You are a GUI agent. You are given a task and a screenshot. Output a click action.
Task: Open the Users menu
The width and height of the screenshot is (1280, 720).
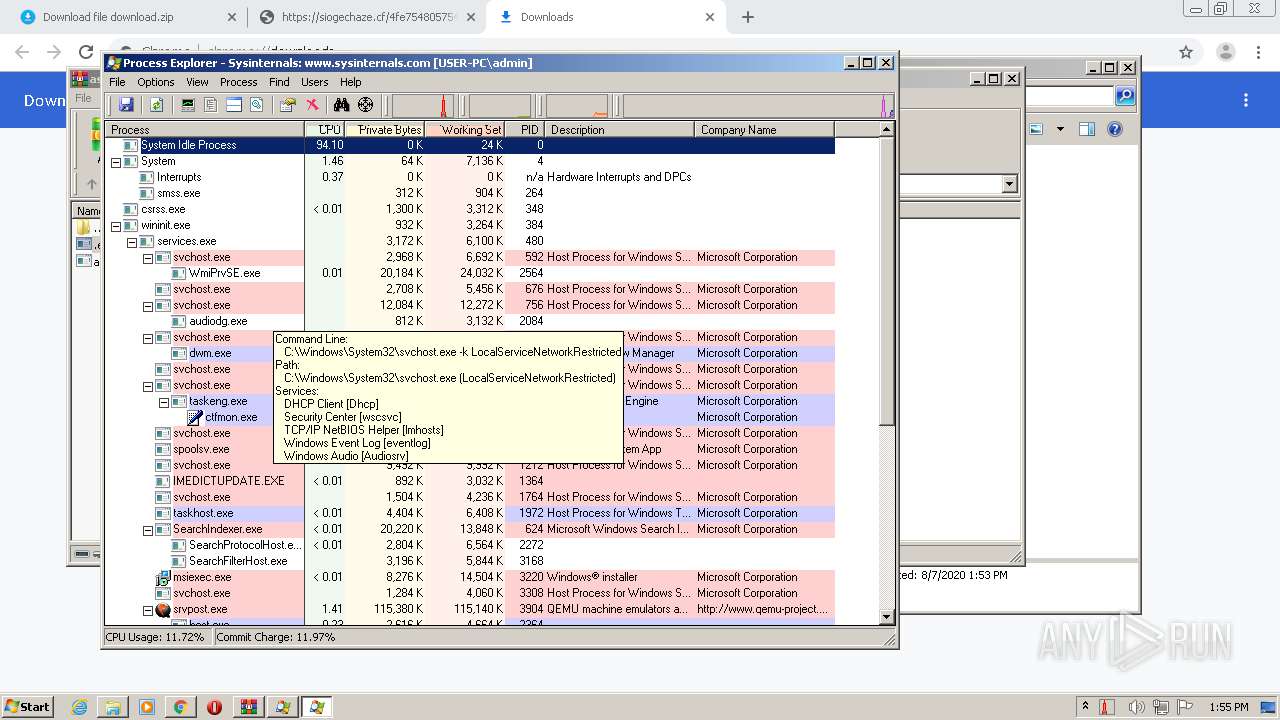point(315,82)
